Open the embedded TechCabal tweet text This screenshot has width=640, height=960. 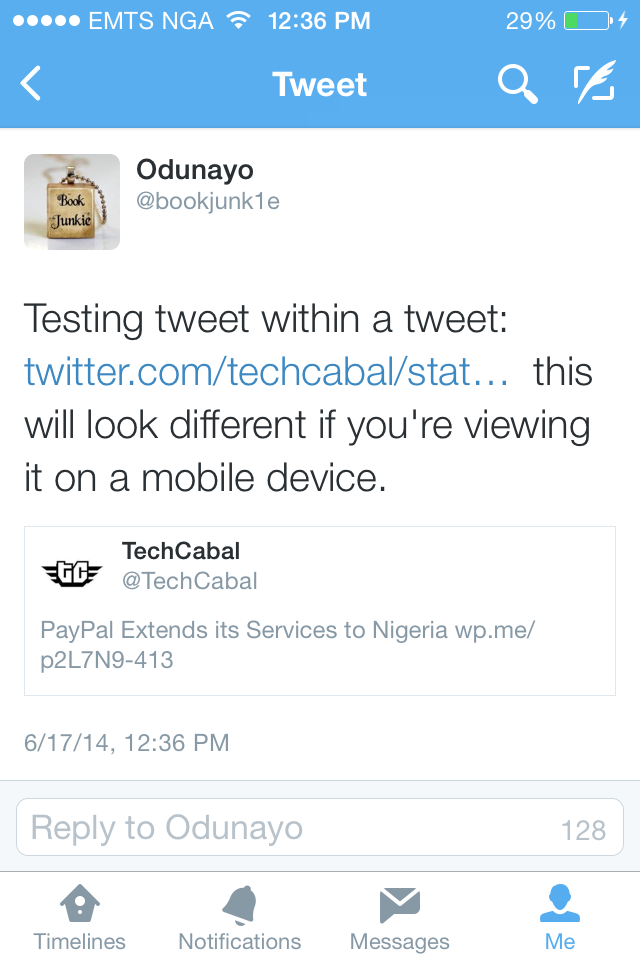click(288, 645)
